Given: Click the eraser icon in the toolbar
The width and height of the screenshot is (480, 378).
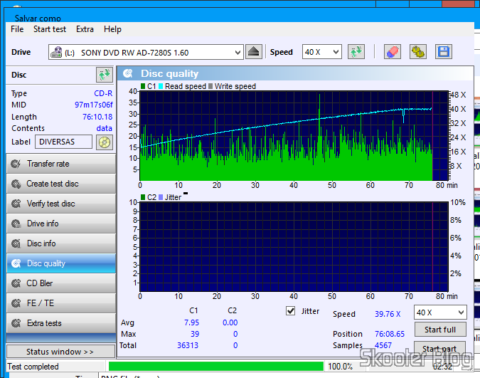Looking at the screenshot, I should 392,52.
